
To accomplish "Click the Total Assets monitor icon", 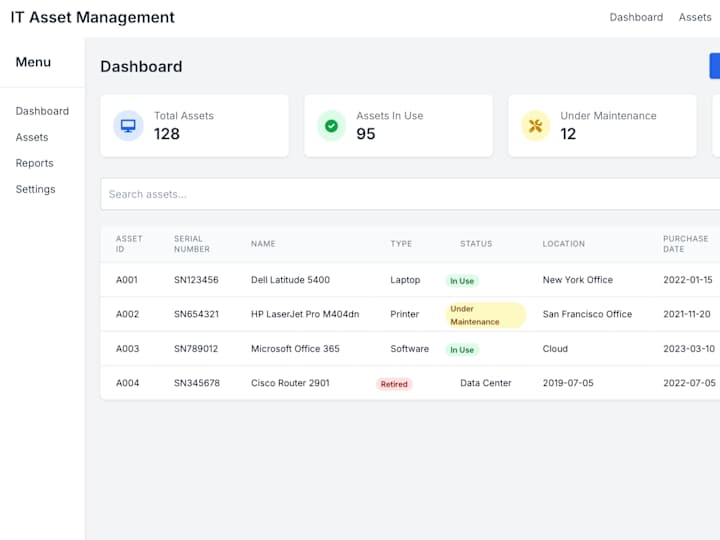I will [x=128, y=125].
